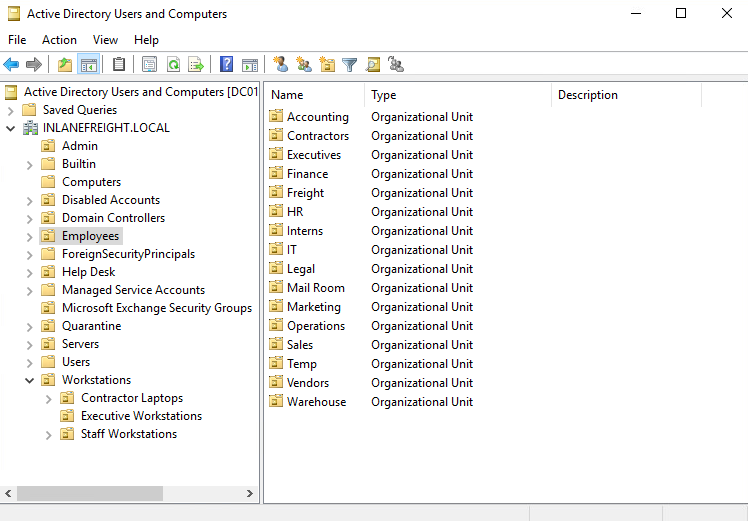Screen dimensions: 748x521
Task: Click the Create new group icon
Action: click(304, 65)
